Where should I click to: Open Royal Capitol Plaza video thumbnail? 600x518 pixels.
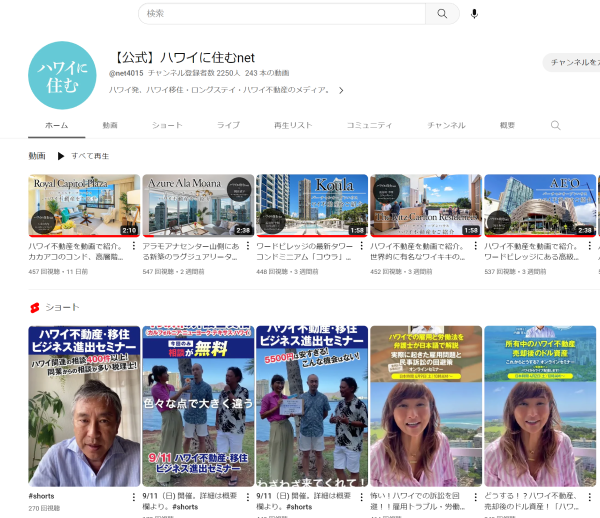point(84,205)
